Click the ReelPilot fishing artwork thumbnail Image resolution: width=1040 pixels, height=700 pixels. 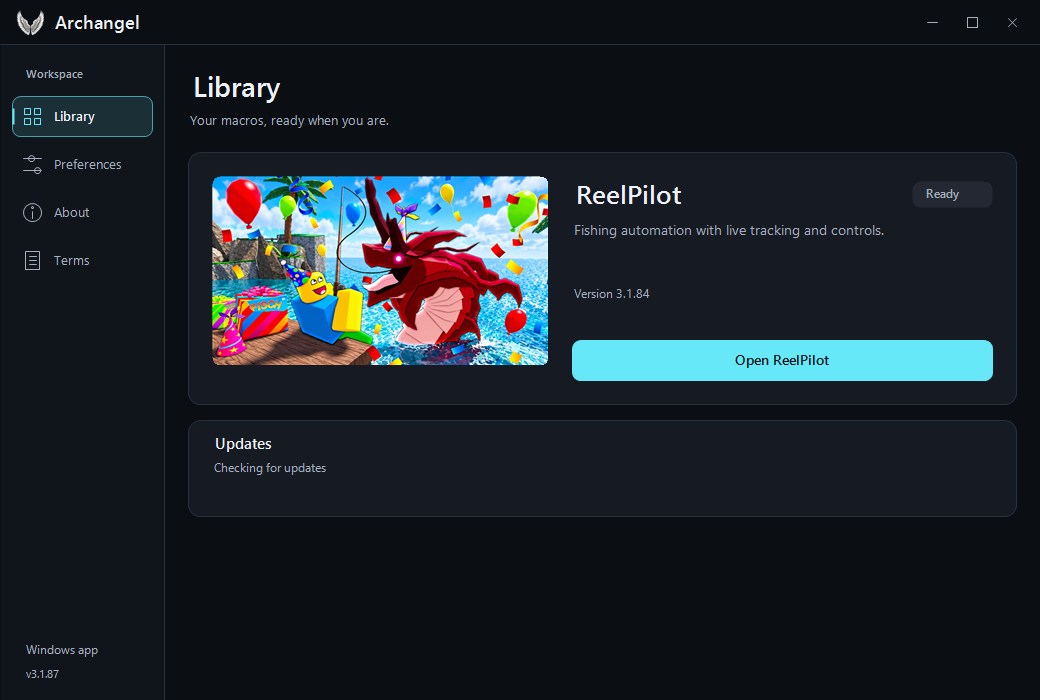(x=380, y=271)
